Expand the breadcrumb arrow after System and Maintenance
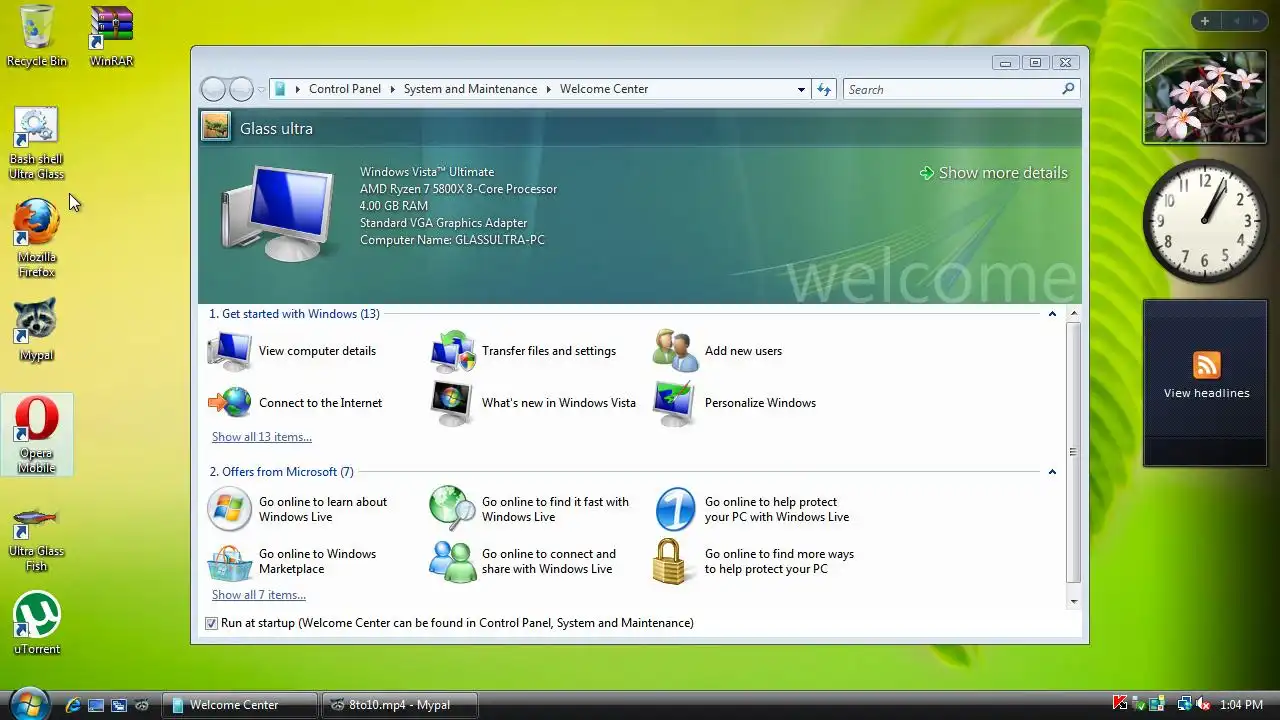 pos(548,89)
